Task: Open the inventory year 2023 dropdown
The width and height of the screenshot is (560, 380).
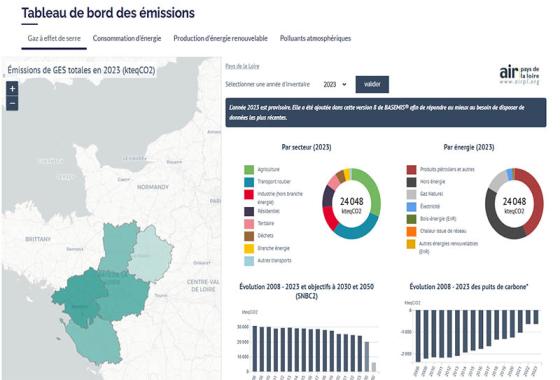Action: coord(335,85)
